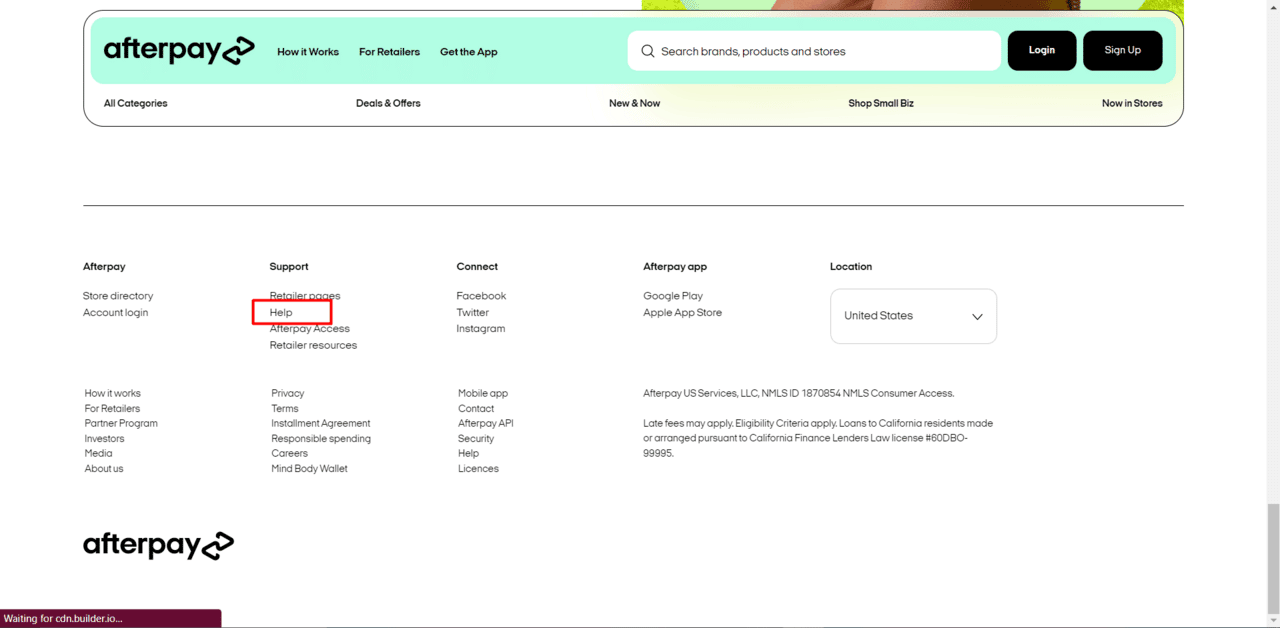Click the Location column heading text
This screenshot has height=628, width=1280.
pos(851,267)
